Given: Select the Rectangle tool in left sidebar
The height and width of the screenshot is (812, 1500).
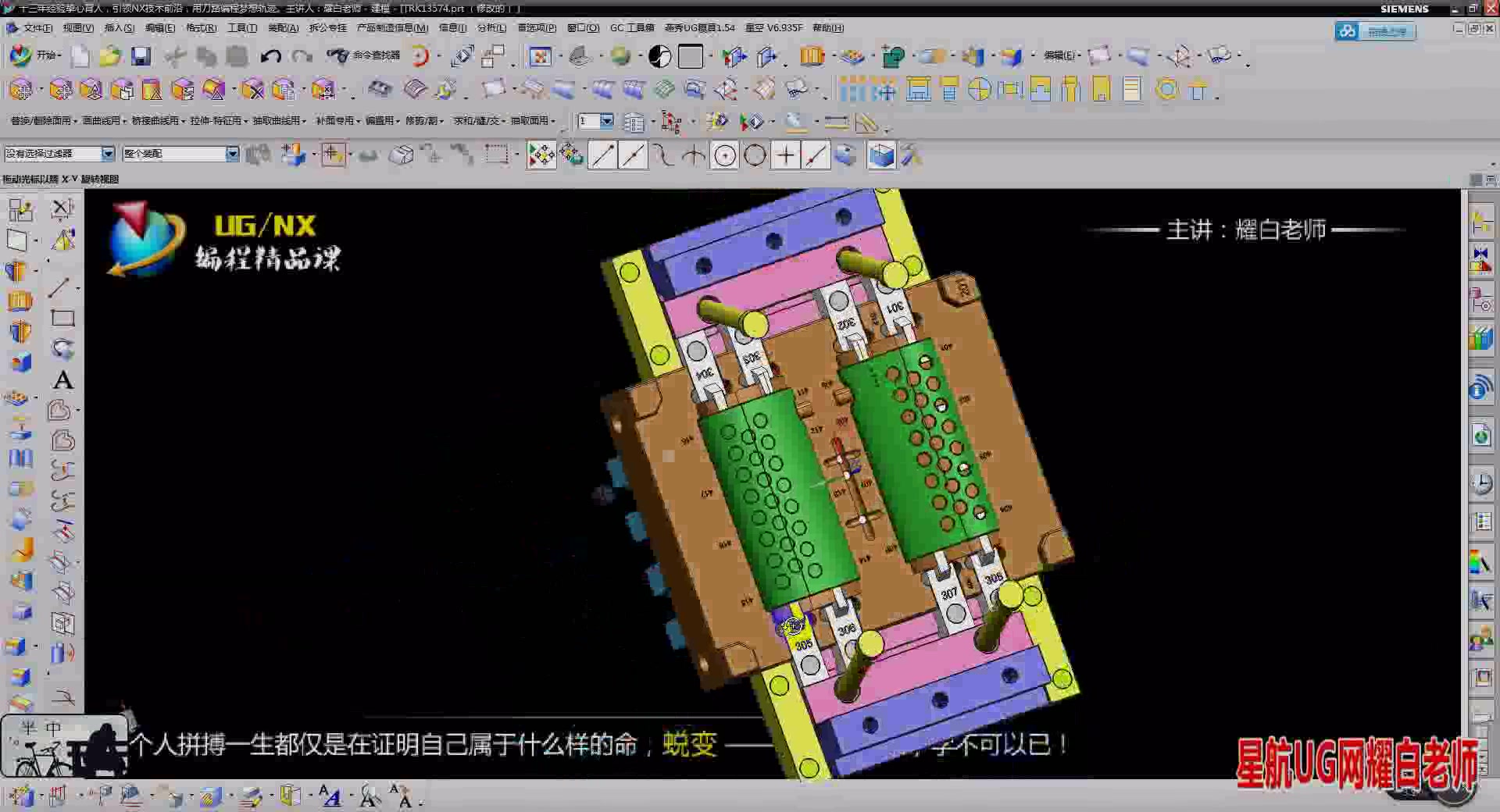Looking at the screenshot, I should [x=62, y=318].
